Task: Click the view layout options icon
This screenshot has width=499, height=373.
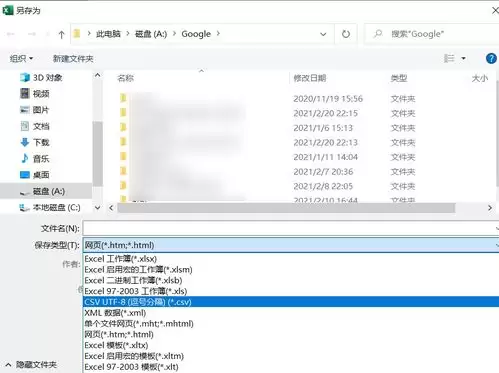Action: 449,59
